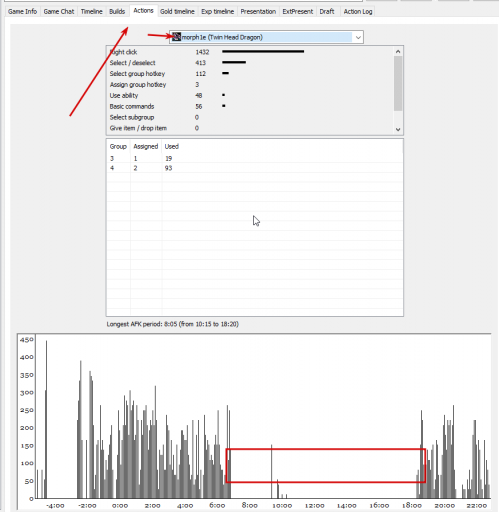
Task: Expand player list with dropdown arrow
Action: [358, 37]
